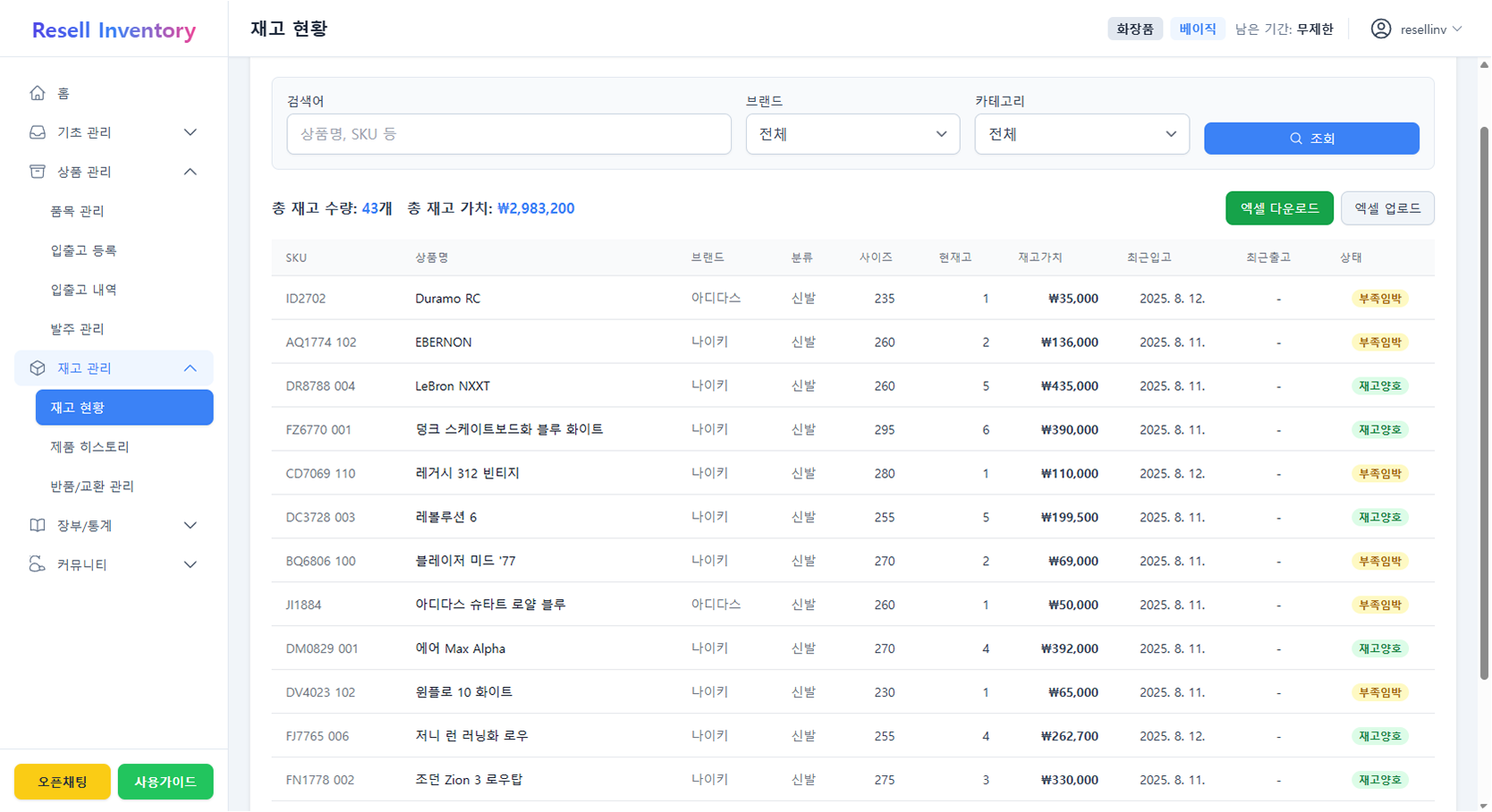The width and height of the screenshot is (1492, 812).
Task: Click the book icon beside 장부/통계
Action: click(37, 525)
